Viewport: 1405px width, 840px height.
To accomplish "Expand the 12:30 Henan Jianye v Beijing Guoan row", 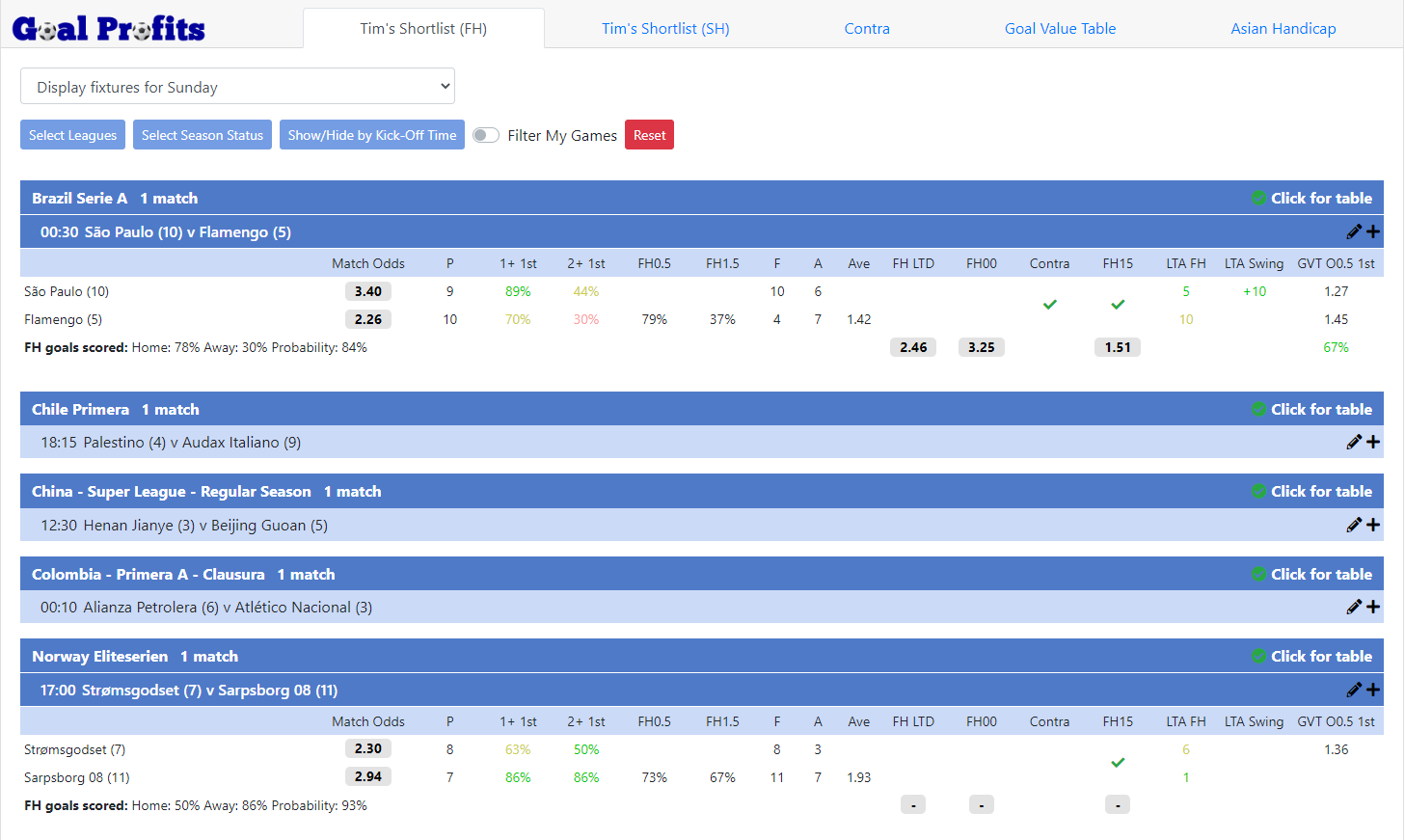I will [x=702, y=525].
